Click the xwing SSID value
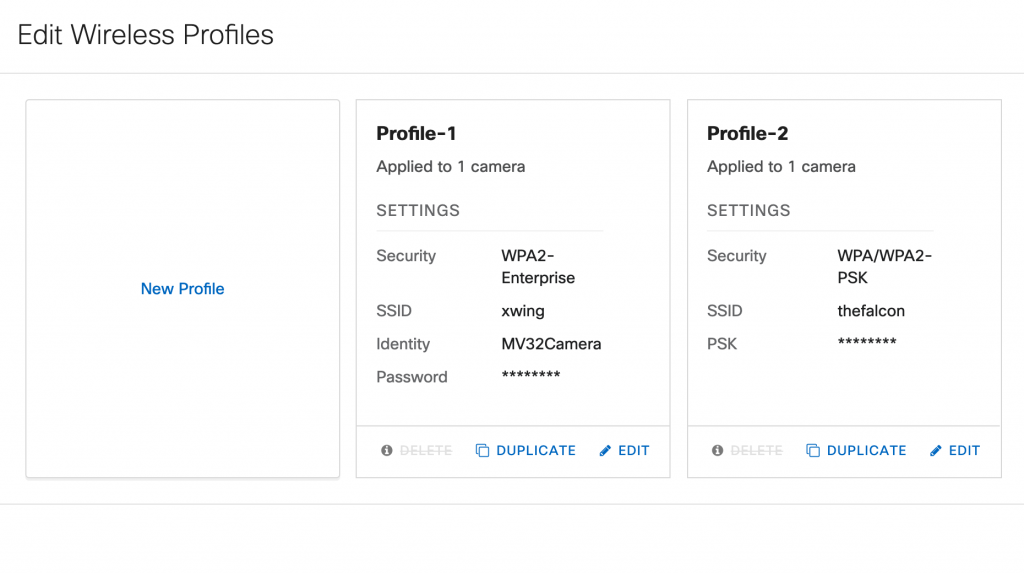 point(523,311)
